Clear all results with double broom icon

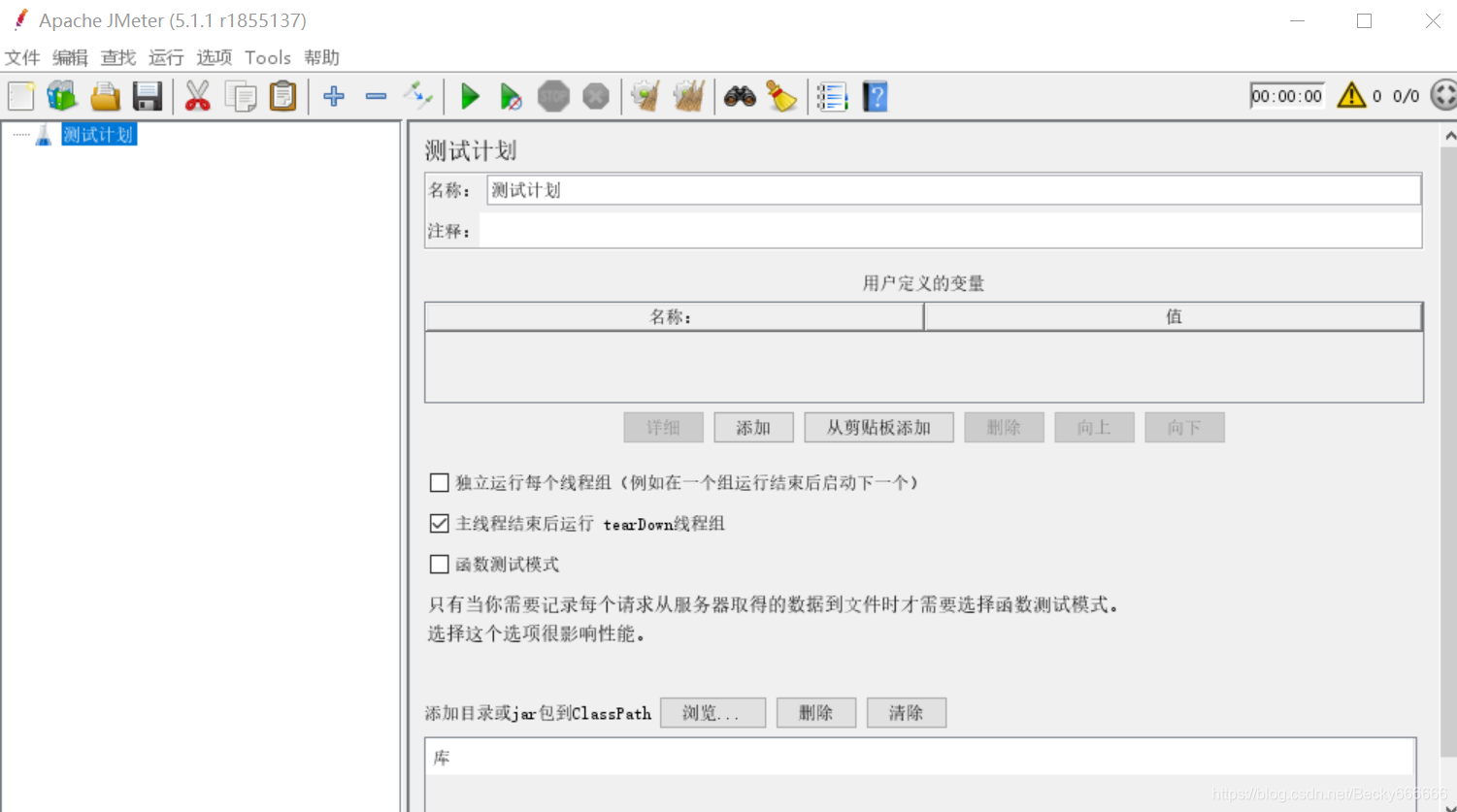pyautogui.click(x=688, y=96)
